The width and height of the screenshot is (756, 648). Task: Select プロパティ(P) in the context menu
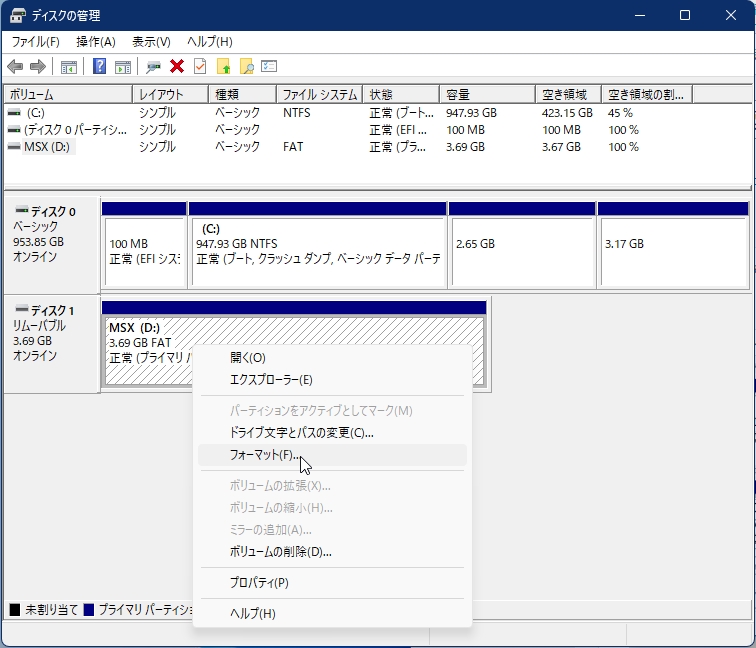[x=259, y=583]
